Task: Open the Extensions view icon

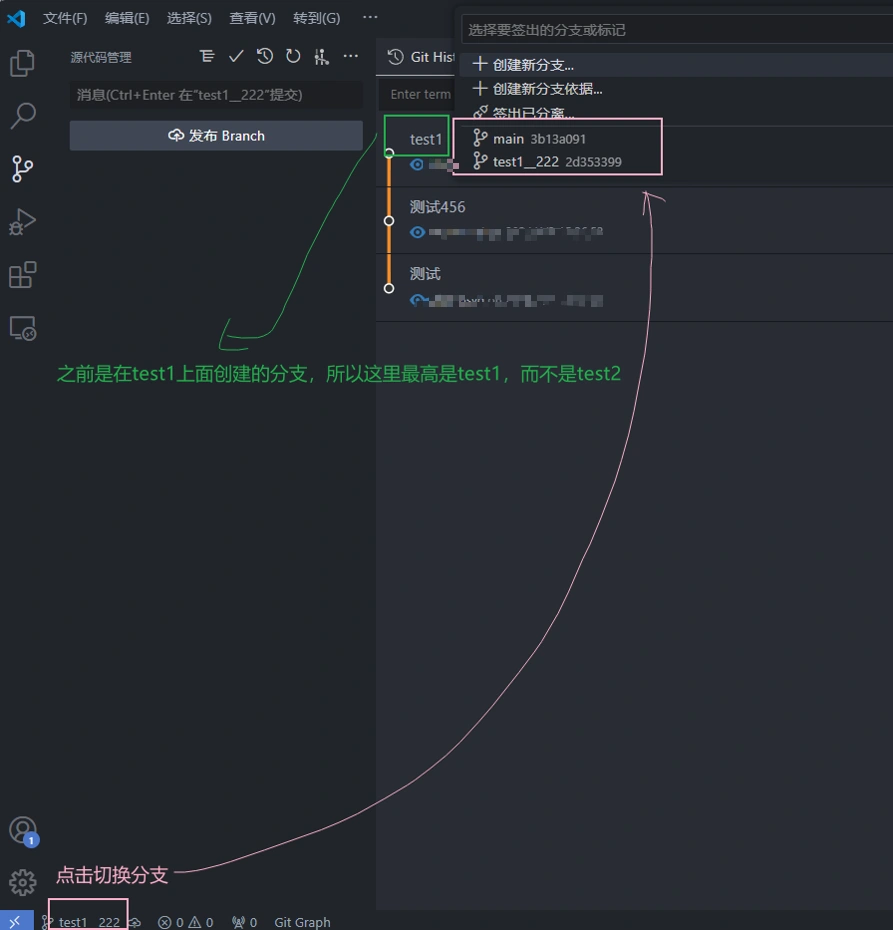Action: 23,275
